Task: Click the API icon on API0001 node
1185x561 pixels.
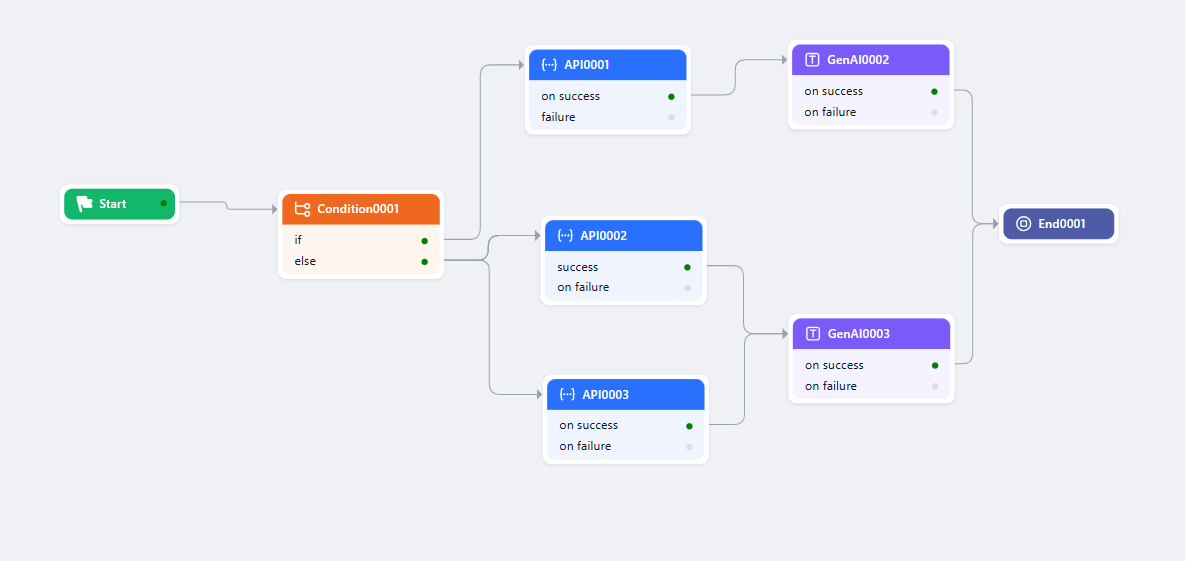Action: pos(549,65)
